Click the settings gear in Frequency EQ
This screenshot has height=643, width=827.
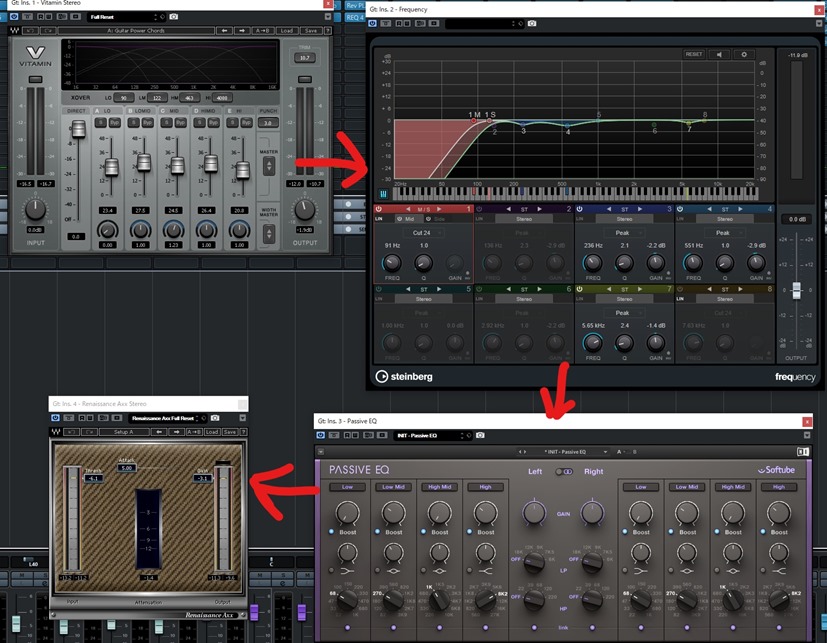(x=743, y=55)
